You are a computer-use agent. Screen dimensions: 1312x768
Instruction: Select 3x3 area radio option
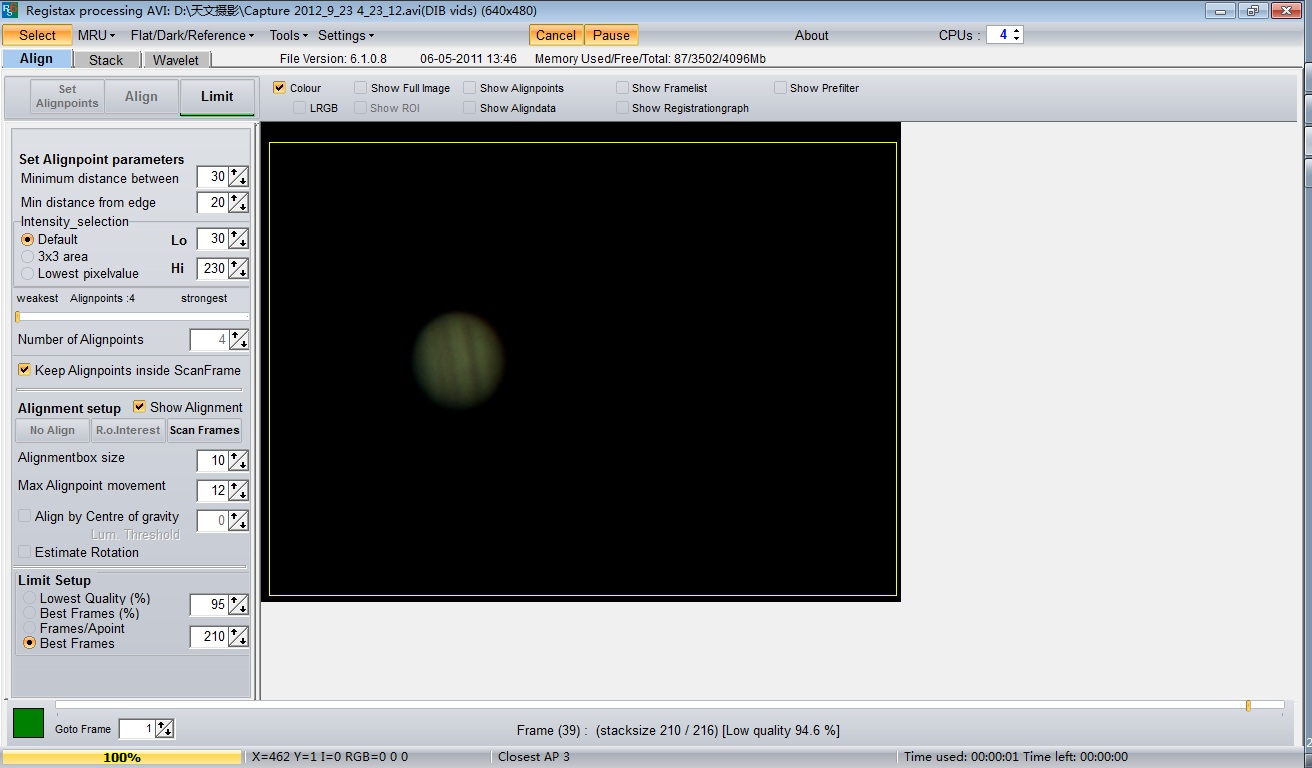coord(28,257)
